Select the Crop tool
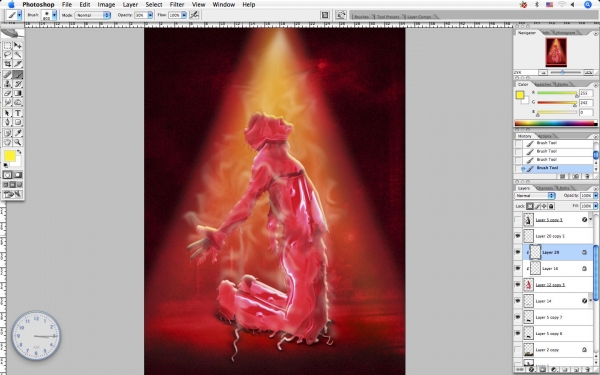Screen dimensions: 600x375 (7, 64)
